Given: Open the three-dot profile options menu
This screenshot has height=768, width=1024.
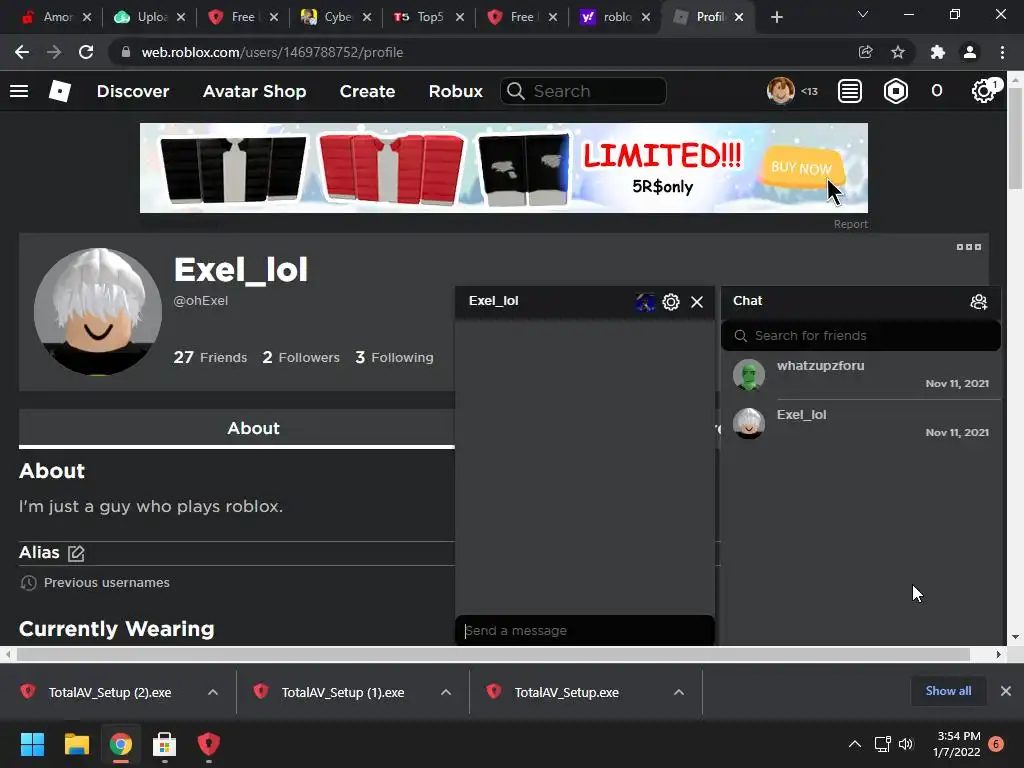Looking at the screenshot, I should coord(968,247).
